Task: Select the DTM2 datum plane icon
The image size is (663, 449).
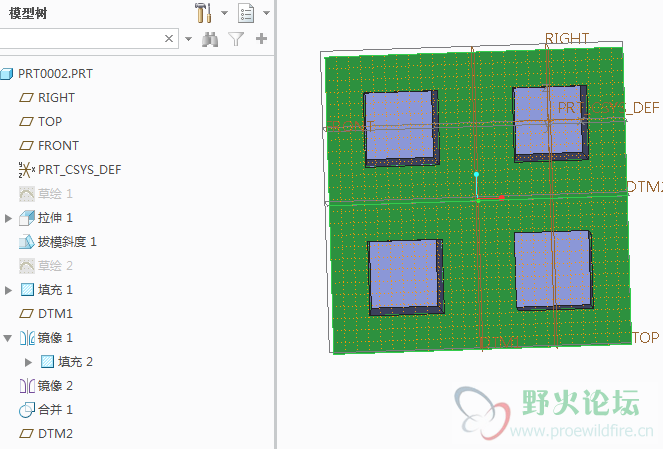Action: [x=26, y=434]
